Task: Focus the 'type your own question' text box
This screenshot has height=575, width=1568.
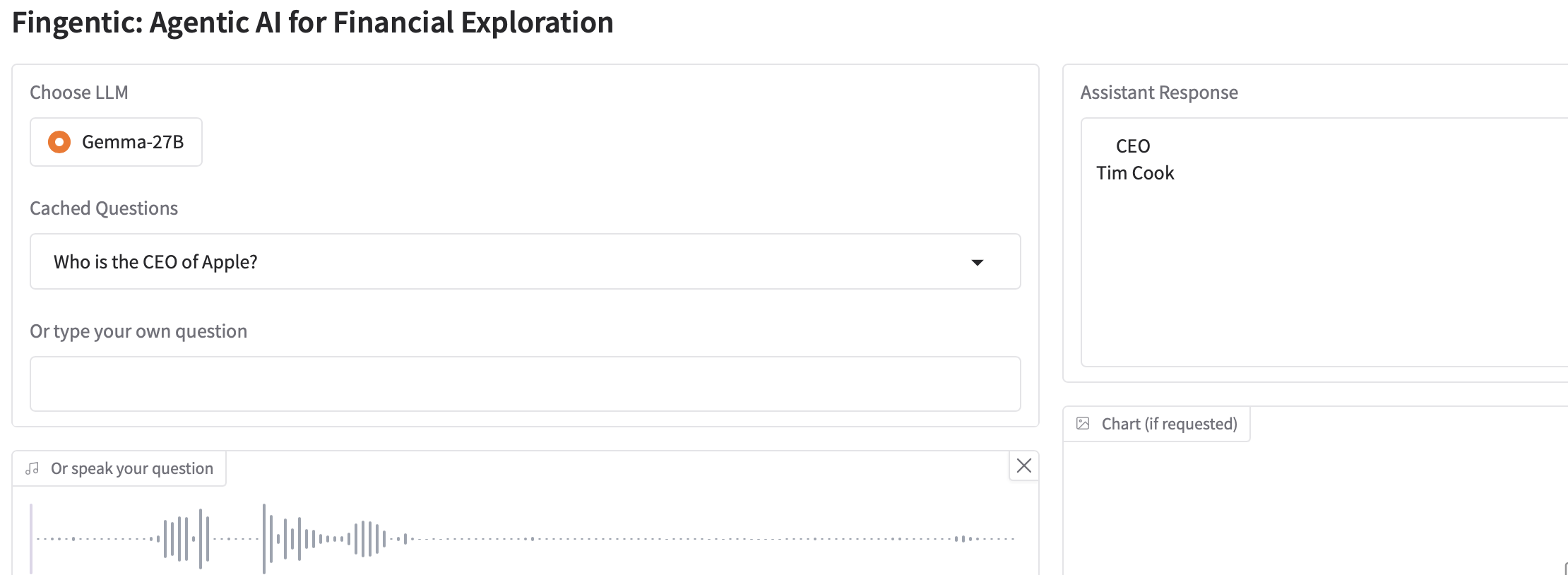Action: (x=525, y=384)
